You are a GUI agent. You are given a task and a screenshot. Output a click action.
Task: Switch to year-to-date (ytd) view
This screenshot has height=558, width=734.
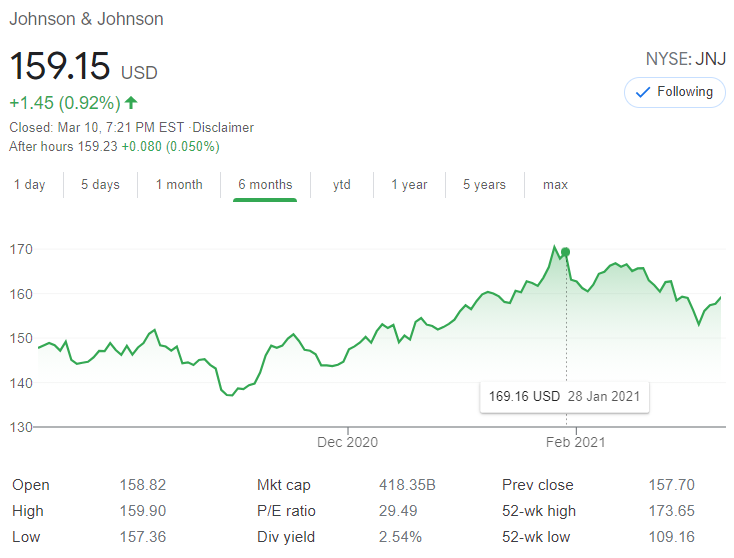(x=342, y=184)
